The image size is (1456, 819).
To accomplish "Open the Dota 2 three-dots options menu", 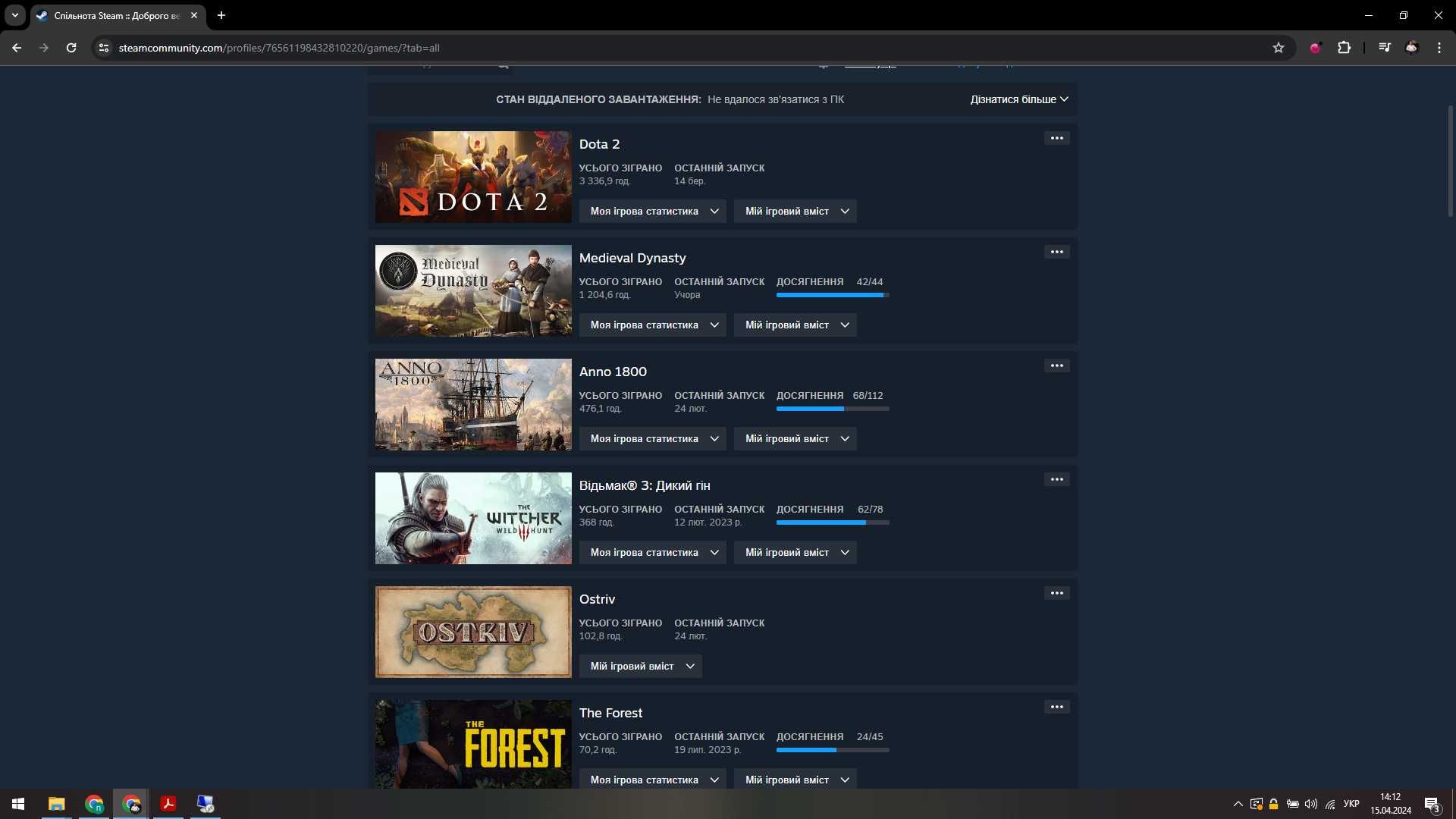I will 1056,138.
